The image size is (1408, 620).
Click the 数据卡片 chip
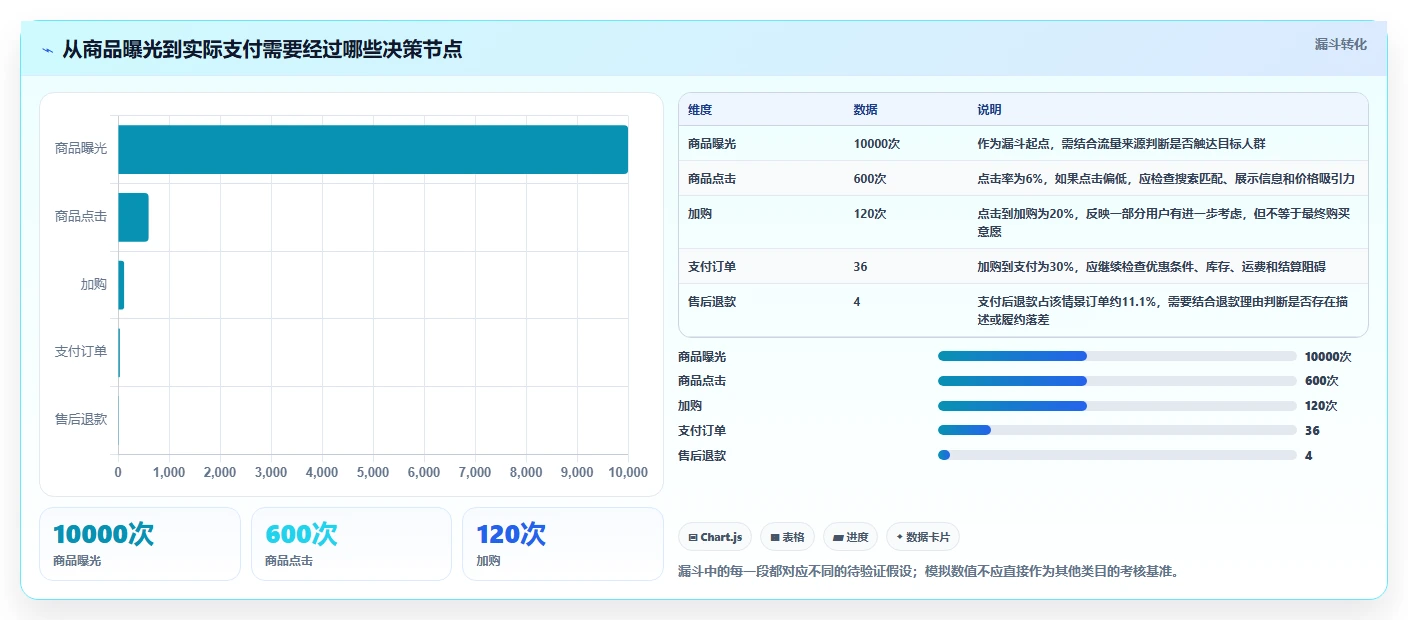coord(922,537)
